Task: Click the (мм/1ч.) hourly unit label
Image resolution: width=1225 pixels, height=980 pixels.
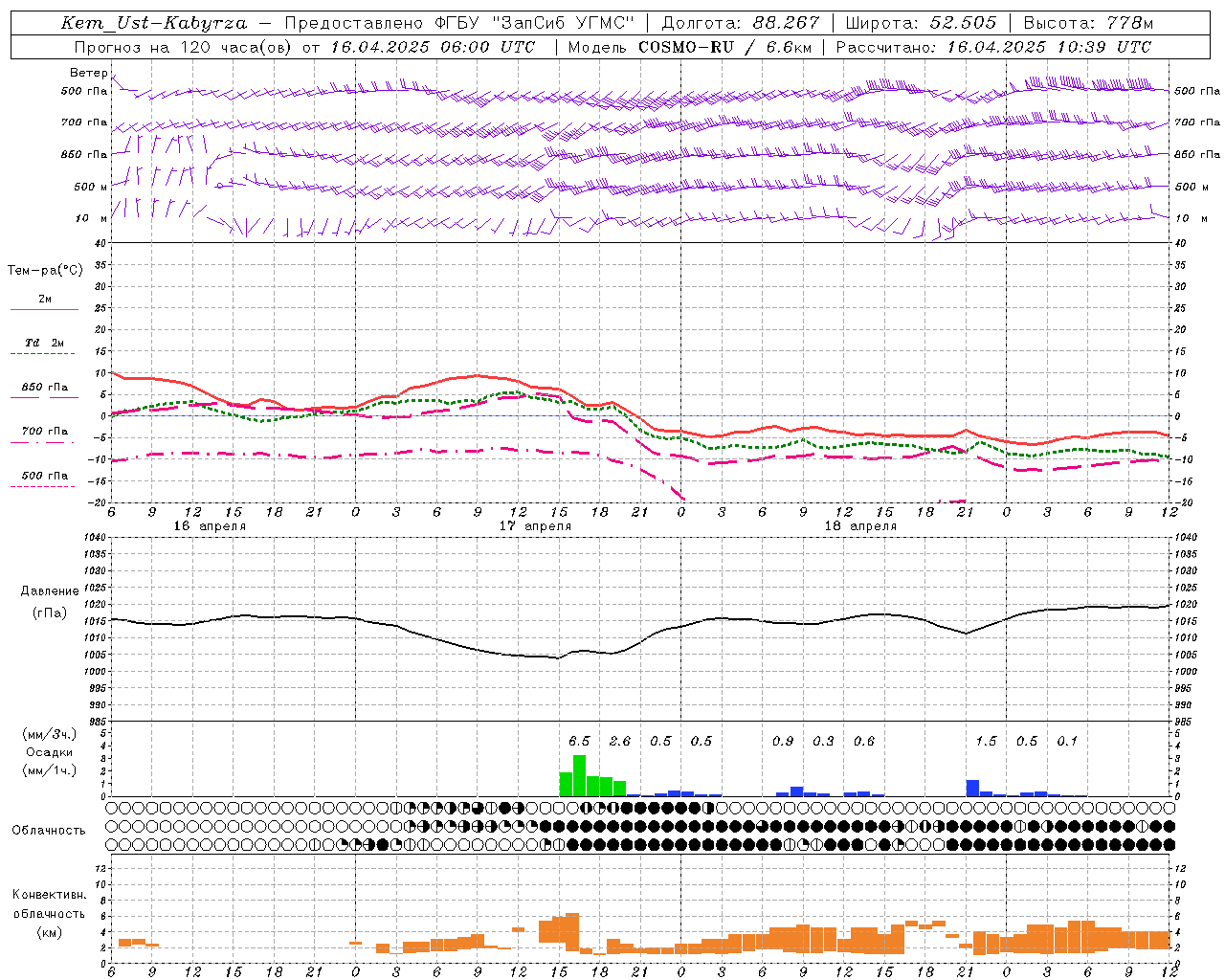Action: coord(49,770)
